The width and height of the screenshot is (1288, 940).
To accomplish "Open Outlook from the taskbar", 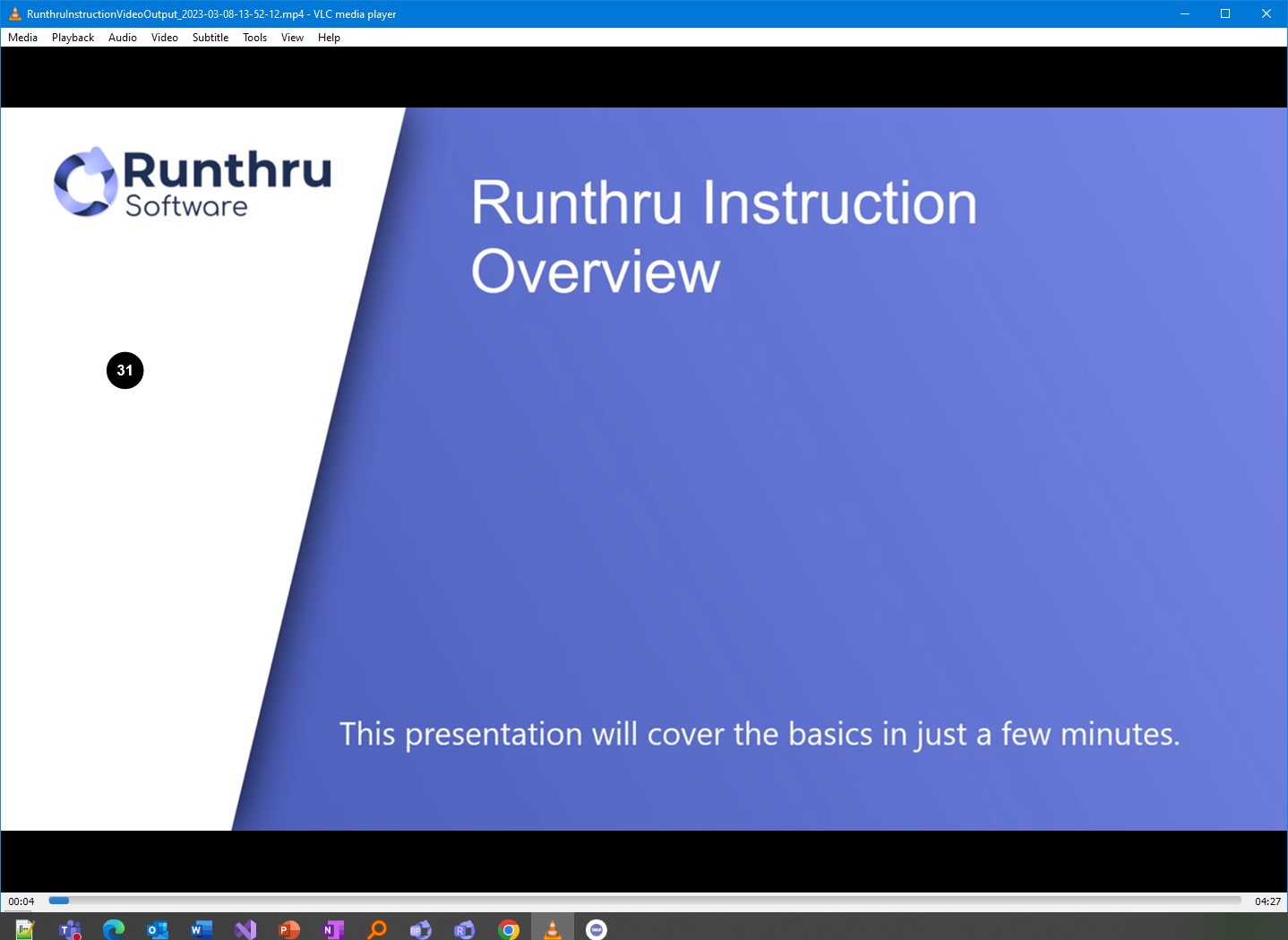I will point(158,929).
